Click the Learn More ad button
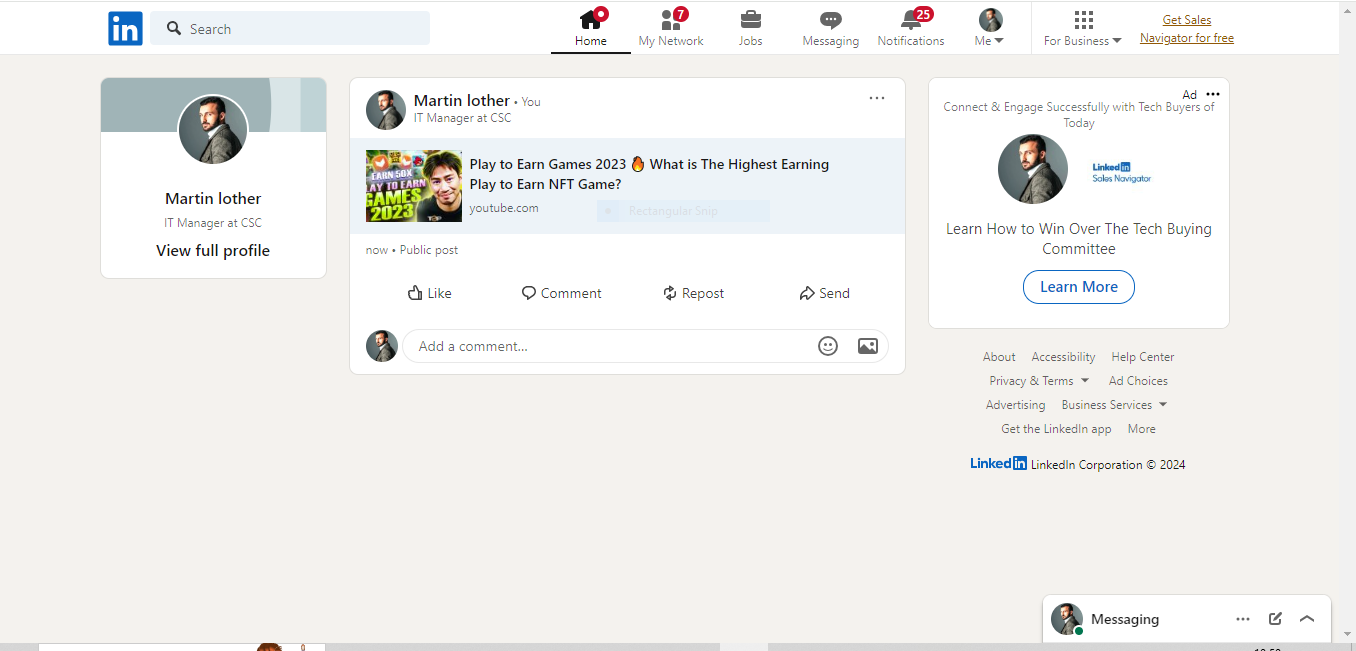 point(1079,287)
